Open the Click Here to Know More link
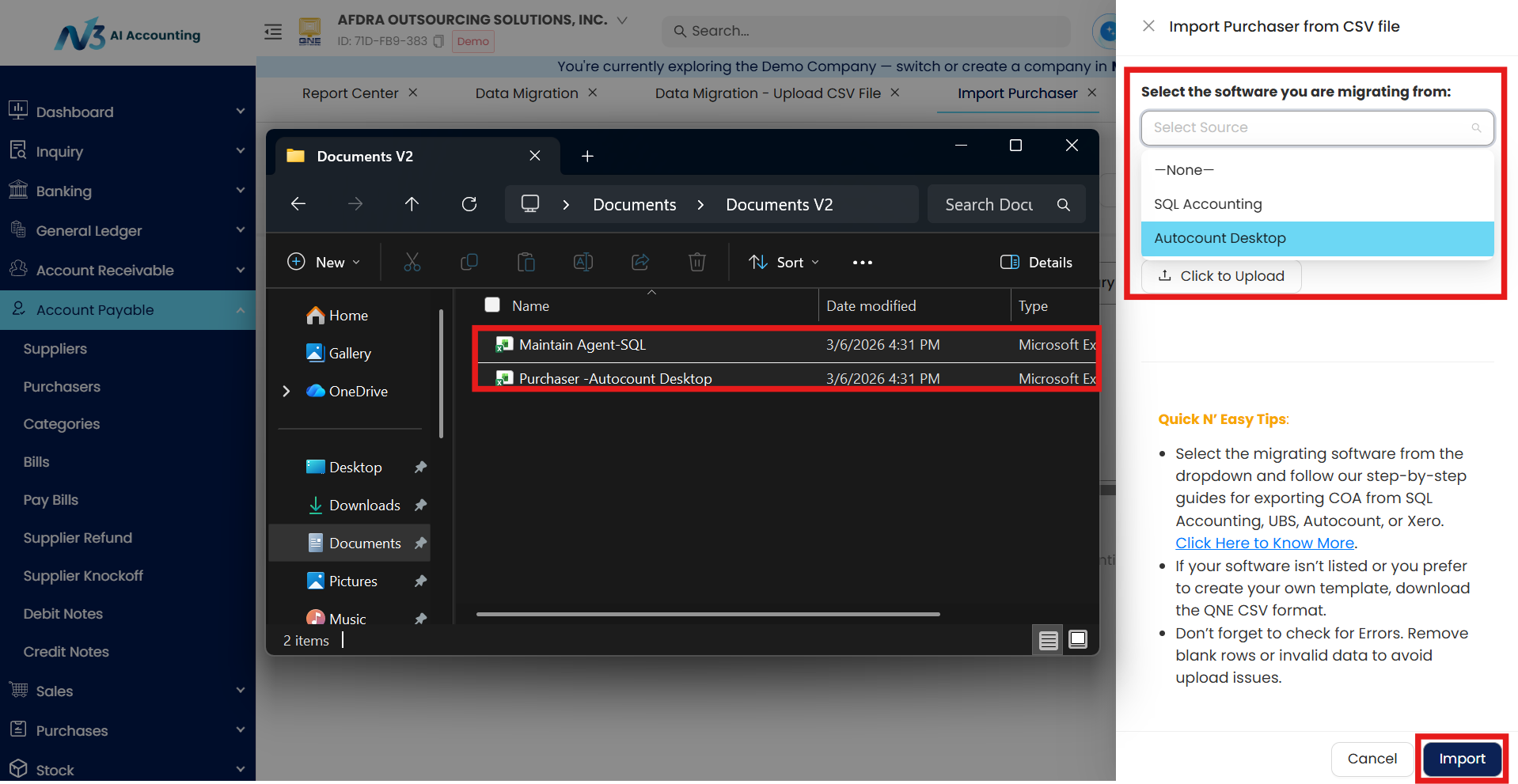This screenshot has width=1518, height=784. (x=1264, y=543)
